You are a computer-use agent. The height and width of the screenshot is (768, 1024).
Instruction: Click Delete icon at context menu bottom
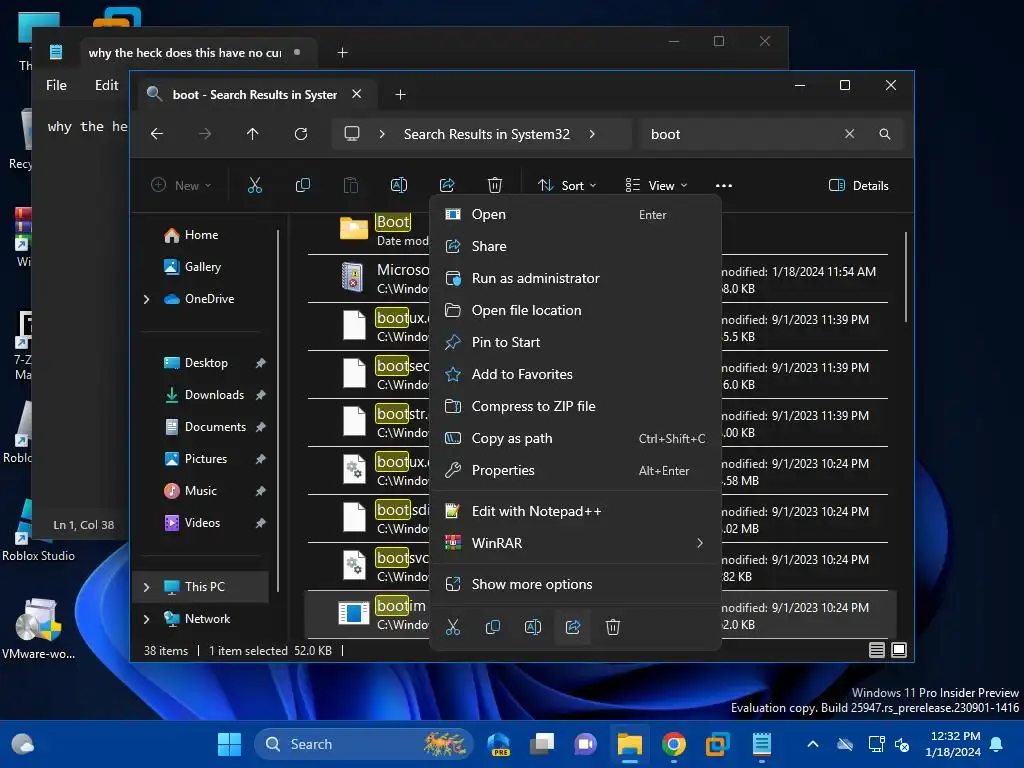point(613,627)
